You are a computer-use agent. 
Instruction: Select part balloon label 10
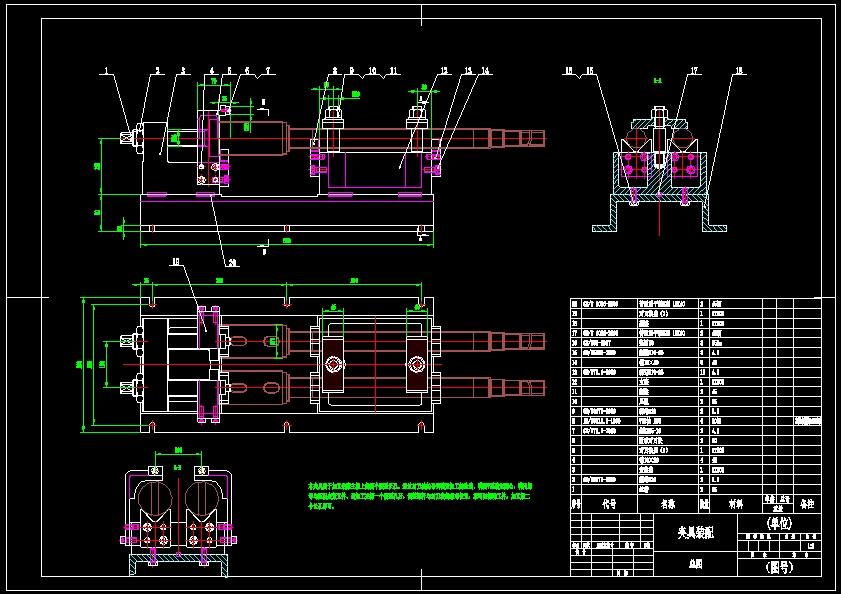click(x=372, y=70)
